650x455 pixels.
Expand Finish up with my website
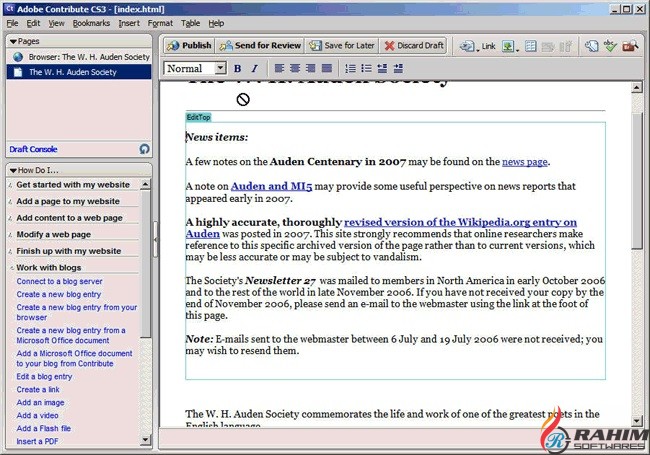[68, 251]
